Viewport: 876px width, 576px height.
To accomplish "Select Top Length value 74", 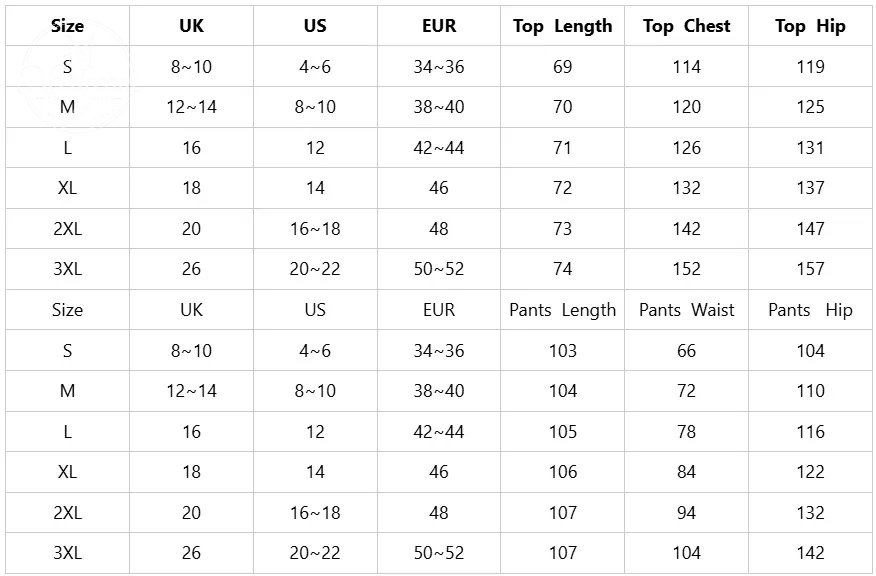I will tap(563, 269).
